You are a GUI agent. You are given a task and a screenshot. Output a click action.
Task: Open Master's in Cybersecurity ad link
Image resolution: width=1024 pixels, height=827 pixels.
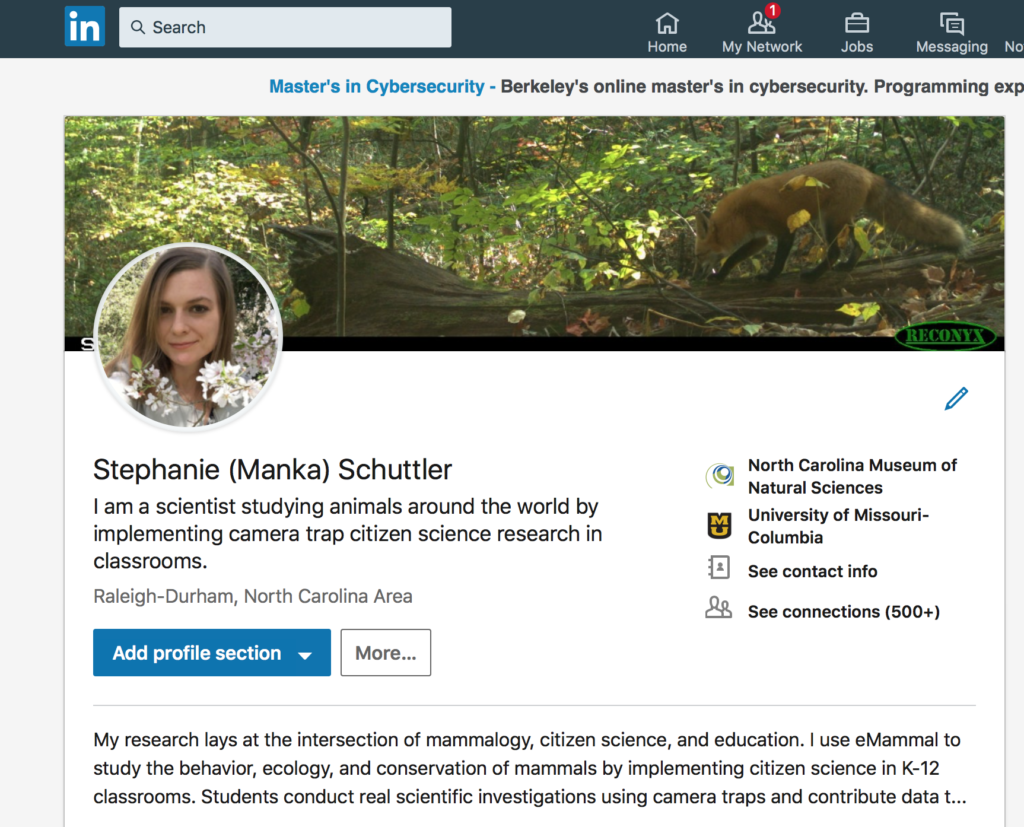click(377, 86)
